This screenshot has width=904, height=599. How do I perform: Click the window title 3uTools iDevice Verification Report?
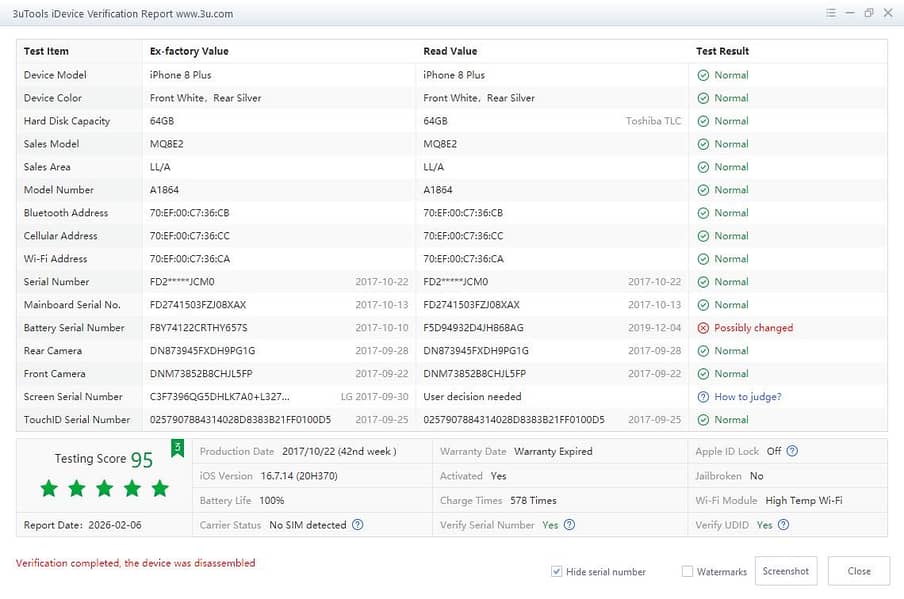tap(123, 14)
